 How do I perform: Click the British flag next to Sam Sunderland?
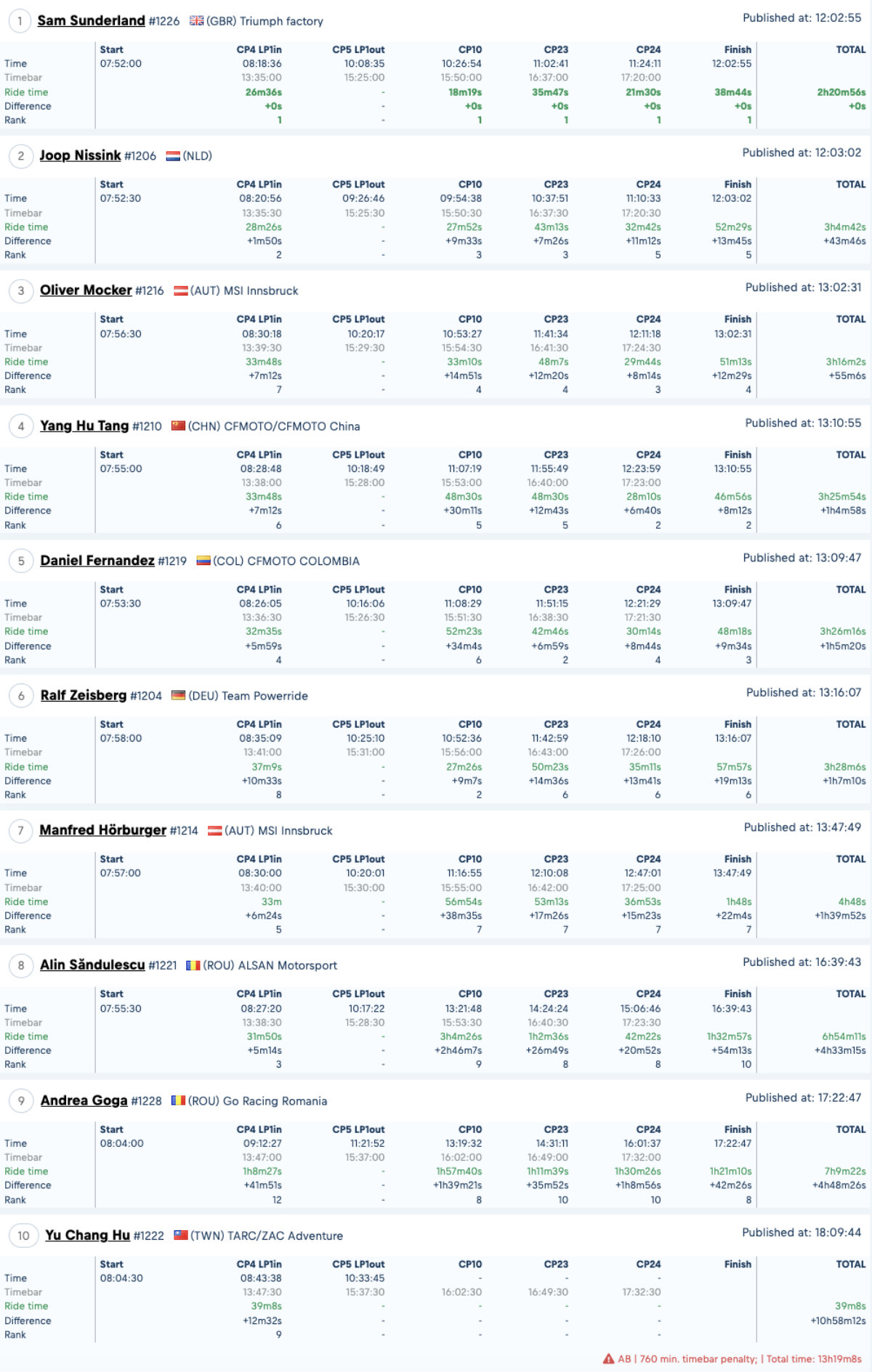pos(196,21)
